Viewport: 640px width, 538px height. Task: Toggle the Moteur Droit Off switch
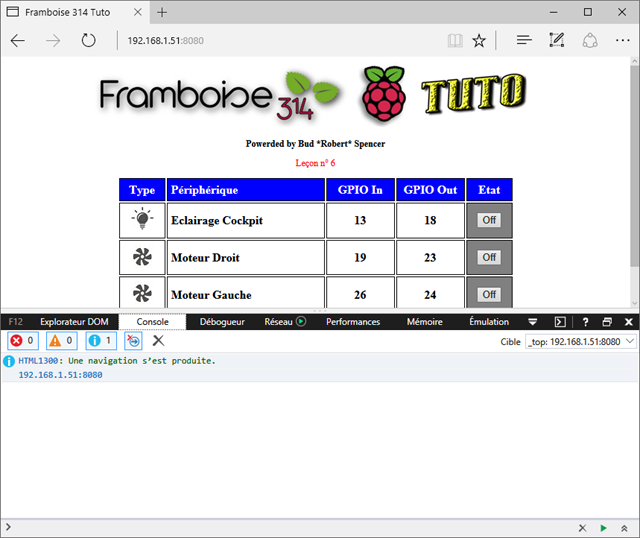click(489, 257)
